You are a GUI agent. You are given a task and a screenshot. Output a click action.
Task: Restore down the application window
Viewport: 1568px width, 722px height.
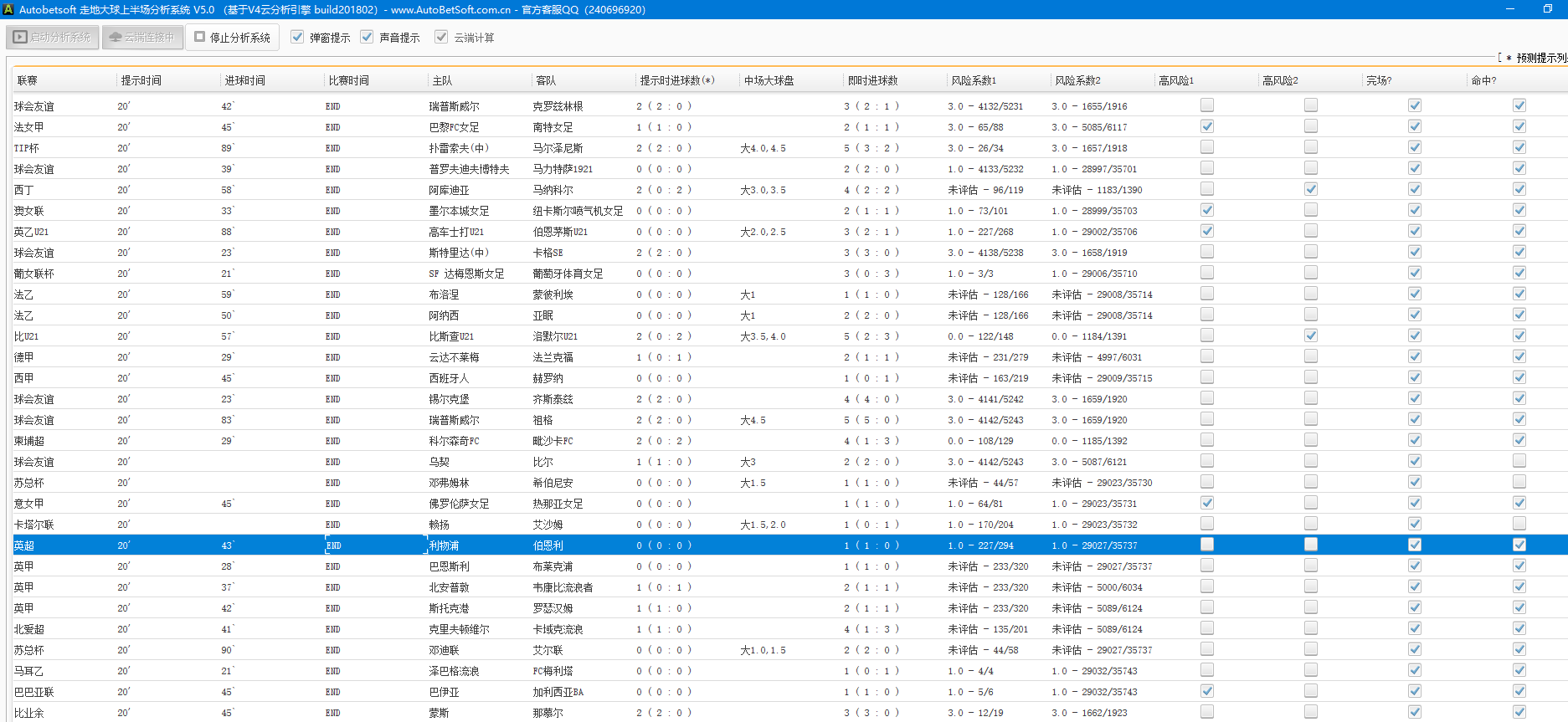(x=1547, y=9)
